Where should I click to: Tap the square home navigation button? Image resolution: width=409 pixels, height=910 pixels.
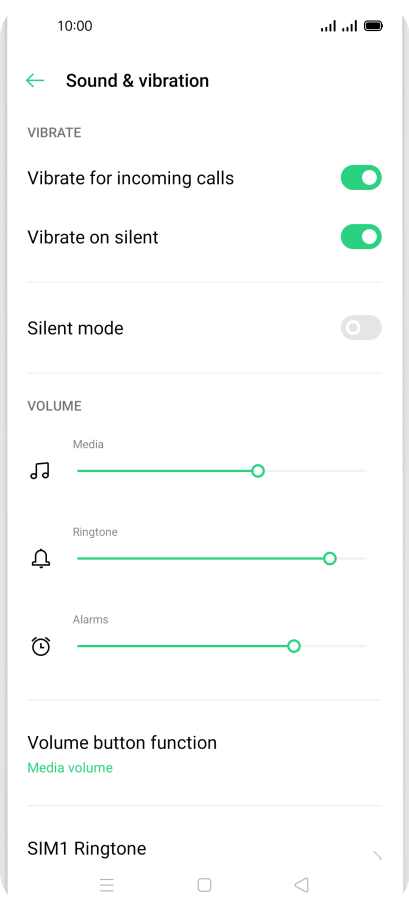(x=204, y=884)
